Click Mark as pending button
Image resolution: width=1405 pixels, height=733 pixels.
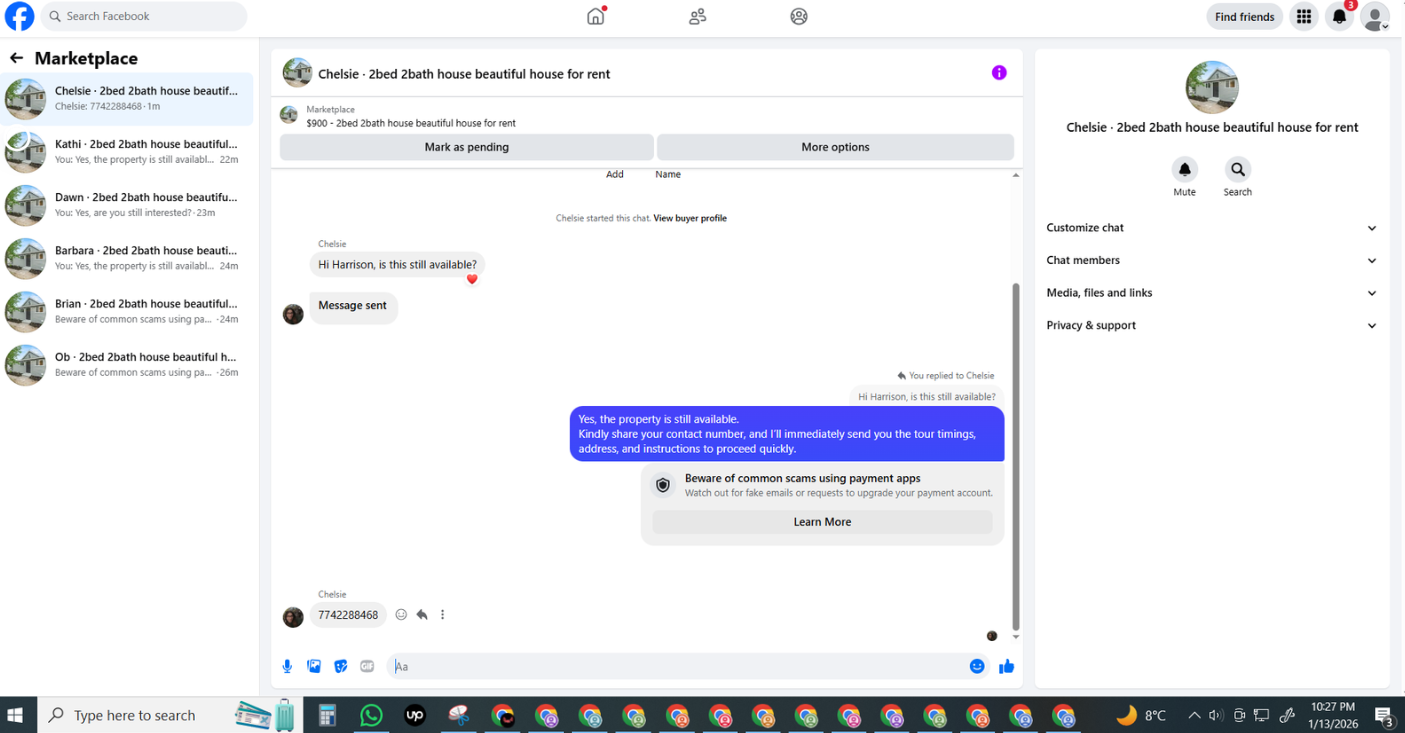[466, 147]
